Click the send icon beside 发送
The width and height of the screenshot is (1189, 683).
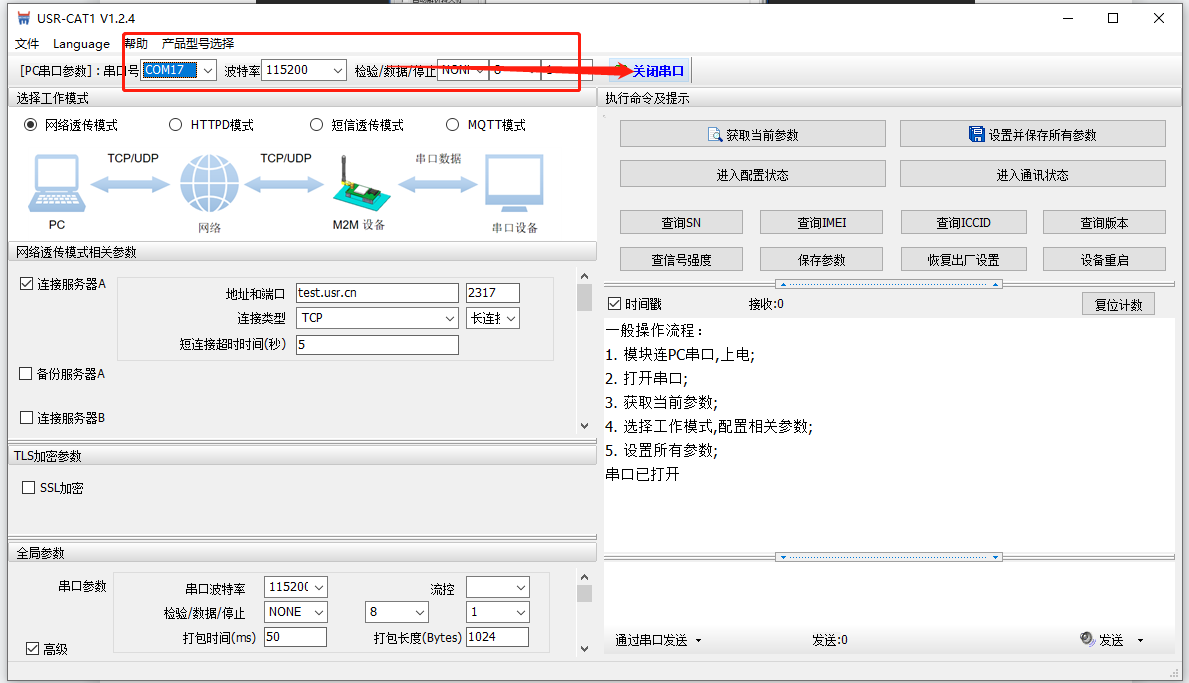[x=1087, y=639]
